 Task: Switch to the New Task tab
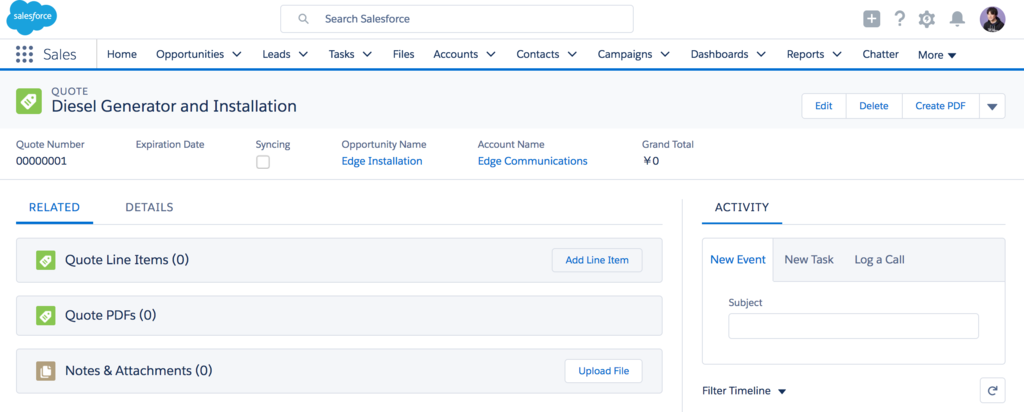809,260
